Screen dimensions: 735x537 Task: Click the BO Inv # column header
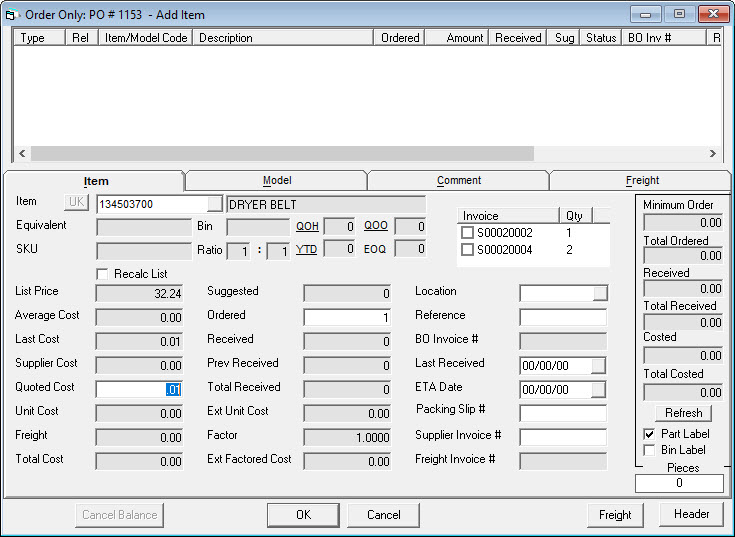pos(664,37)
